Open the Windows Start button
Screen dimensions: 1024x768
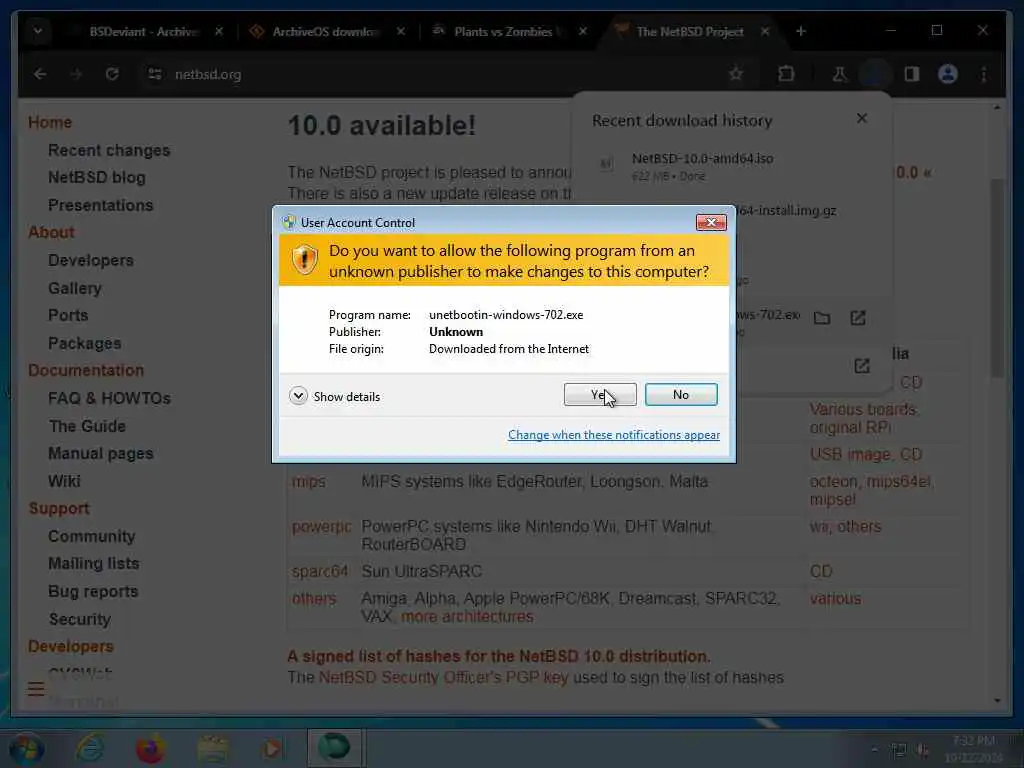coord(26,748)
